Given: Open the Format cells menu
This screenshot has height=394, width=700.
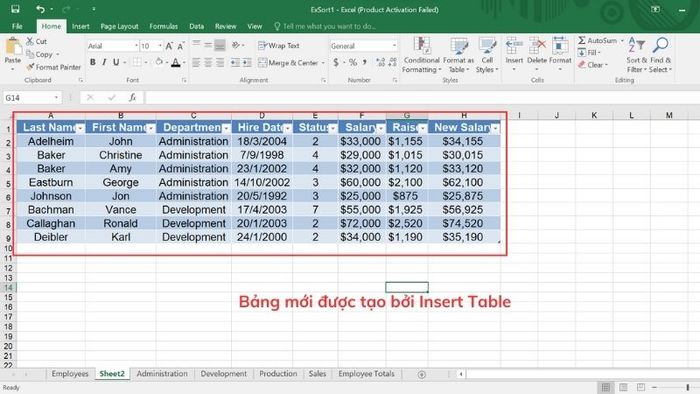Looking at the screenshot, I should click(560, 54).
